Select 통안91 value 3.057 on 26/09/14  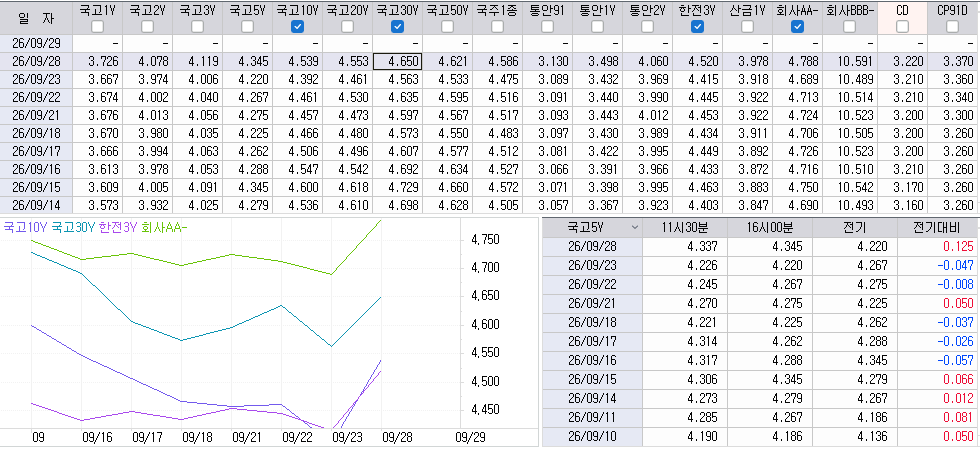(x=548, y=204)
